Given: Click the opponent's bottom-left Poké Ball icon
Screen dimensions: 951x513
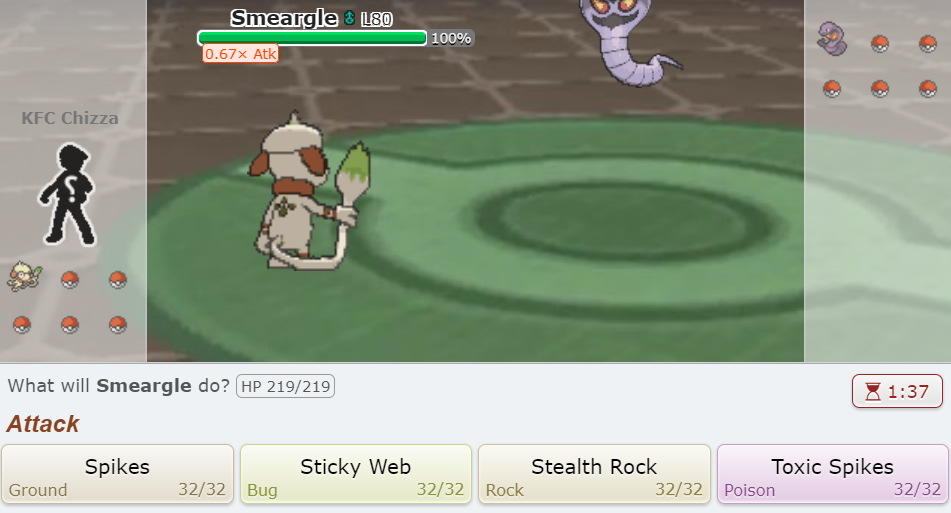Looking at the screenshot, I should click(x=832, y=89).
